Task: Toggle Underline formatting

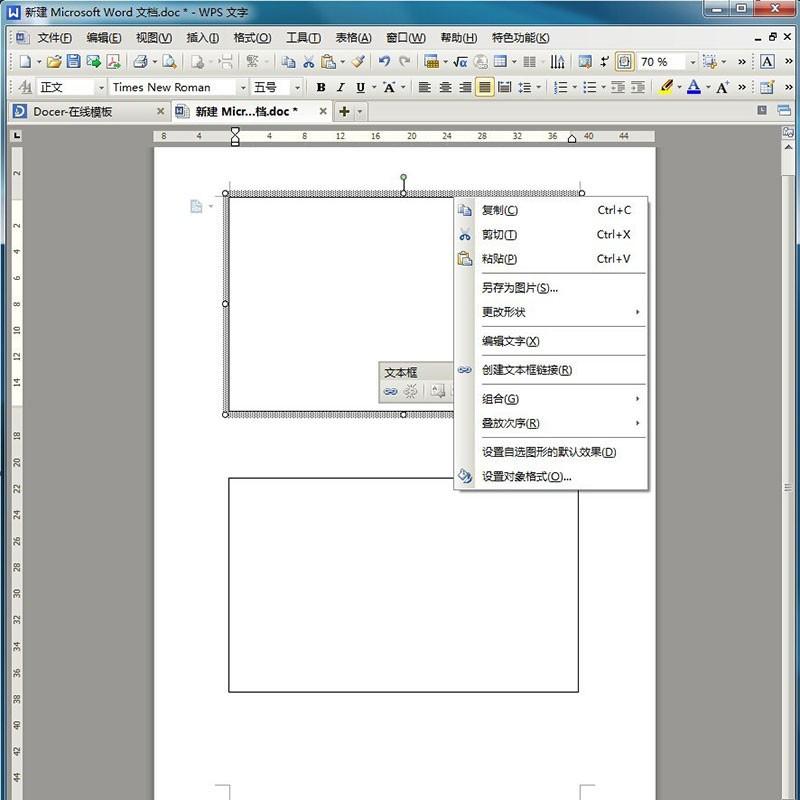Action: coord(359,87)
